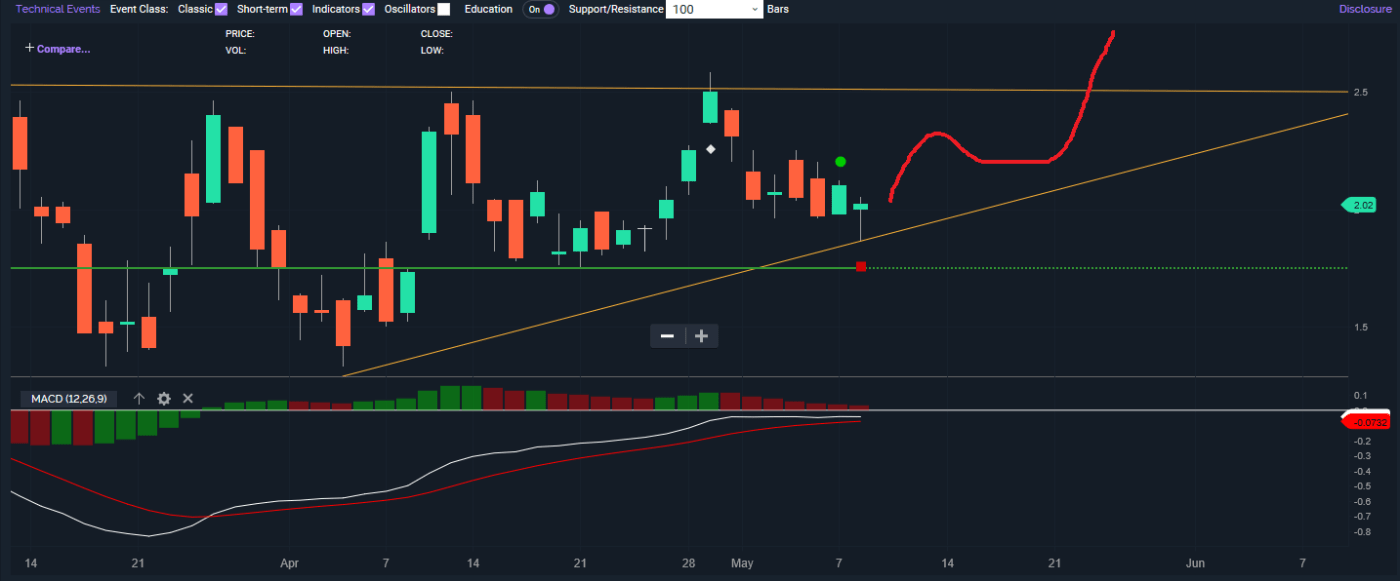Open the Disclosure link
Image resolution: width=1400 pixels, height=581 pixels.
coord(1367,9)
